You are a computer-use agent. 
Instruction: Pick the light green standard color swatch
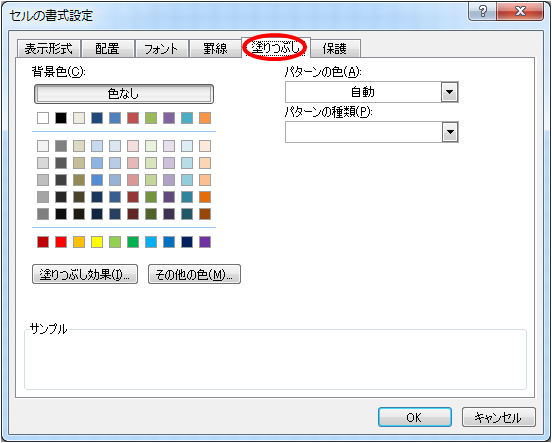tap(115, 242)
